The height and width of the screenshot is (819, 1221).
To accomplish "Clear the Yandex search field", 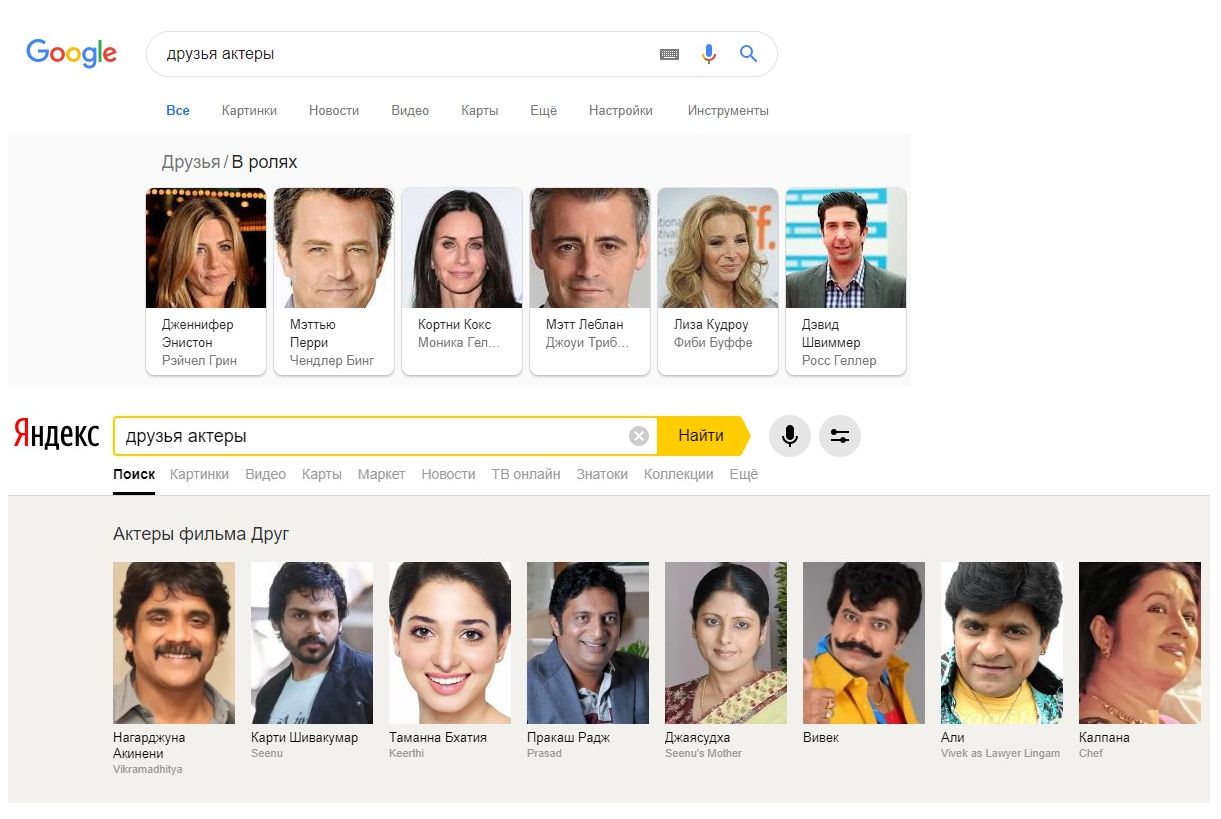I will (x=639, y=436).
